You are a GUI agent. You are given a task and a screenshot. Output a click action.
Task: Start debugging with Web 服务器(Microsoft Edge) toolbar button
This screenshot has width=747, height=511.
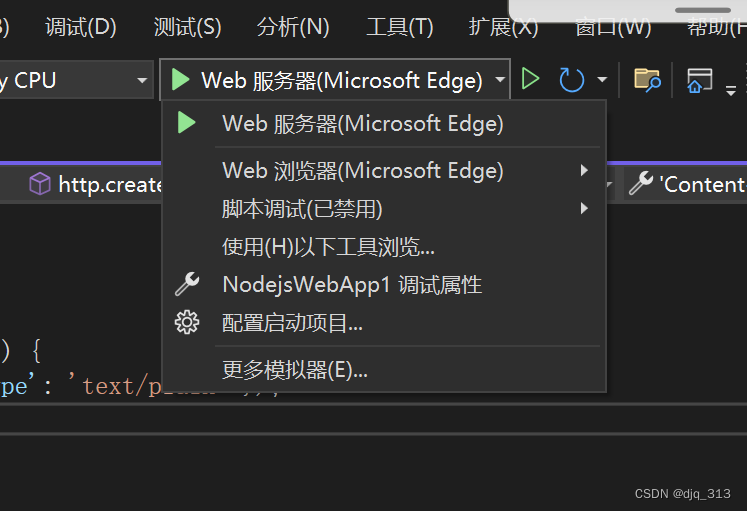(x=327, y=80)
